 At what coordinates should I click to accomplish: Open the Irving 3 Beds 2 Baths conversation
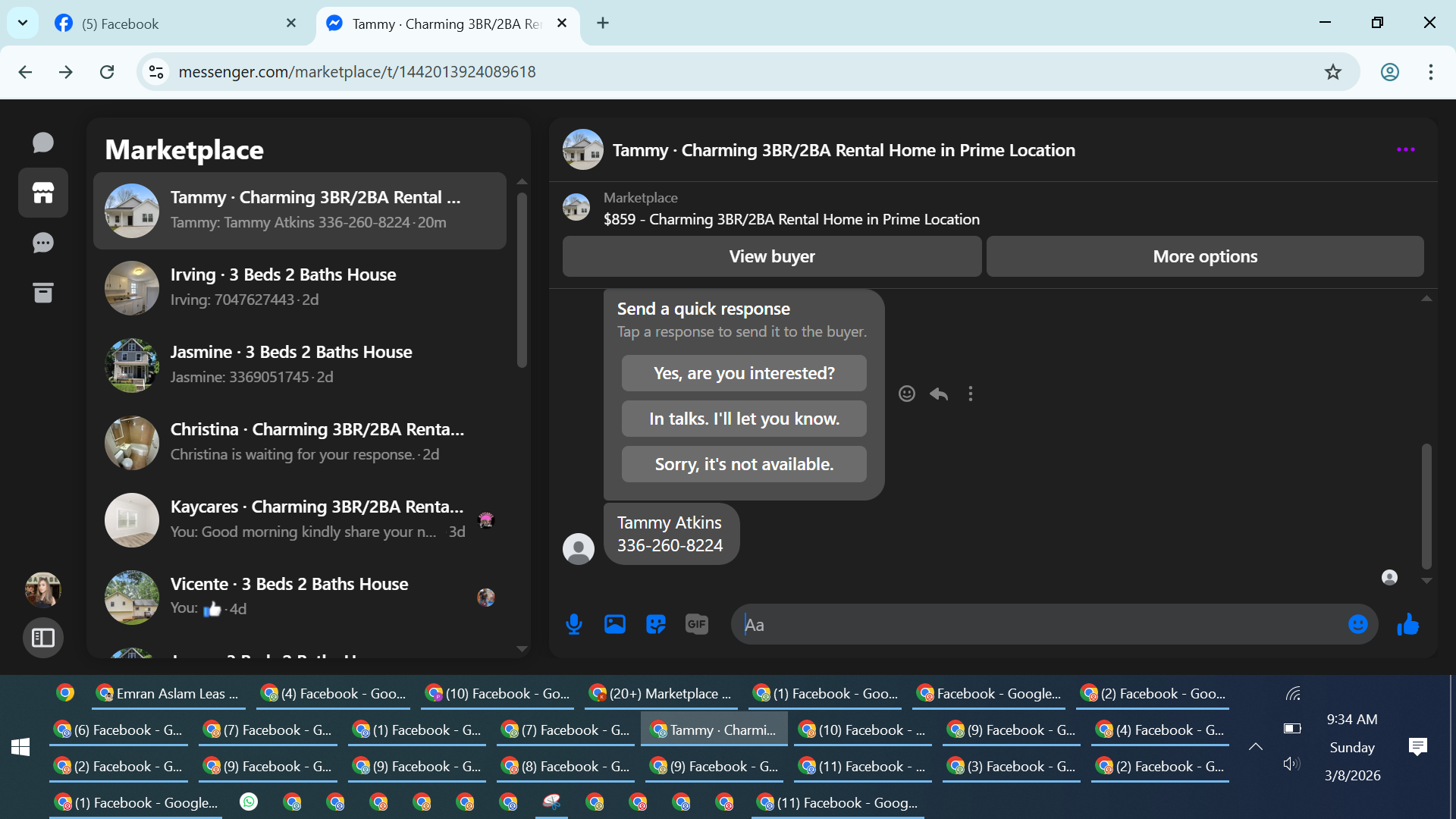(x=300, y=287)
